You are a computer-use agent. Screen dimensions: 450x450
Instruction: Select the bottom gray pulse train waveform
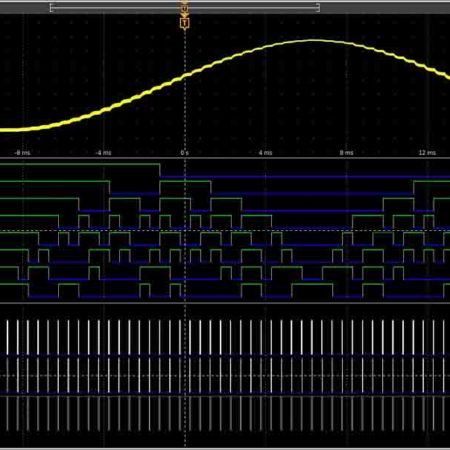pos(225,414)
